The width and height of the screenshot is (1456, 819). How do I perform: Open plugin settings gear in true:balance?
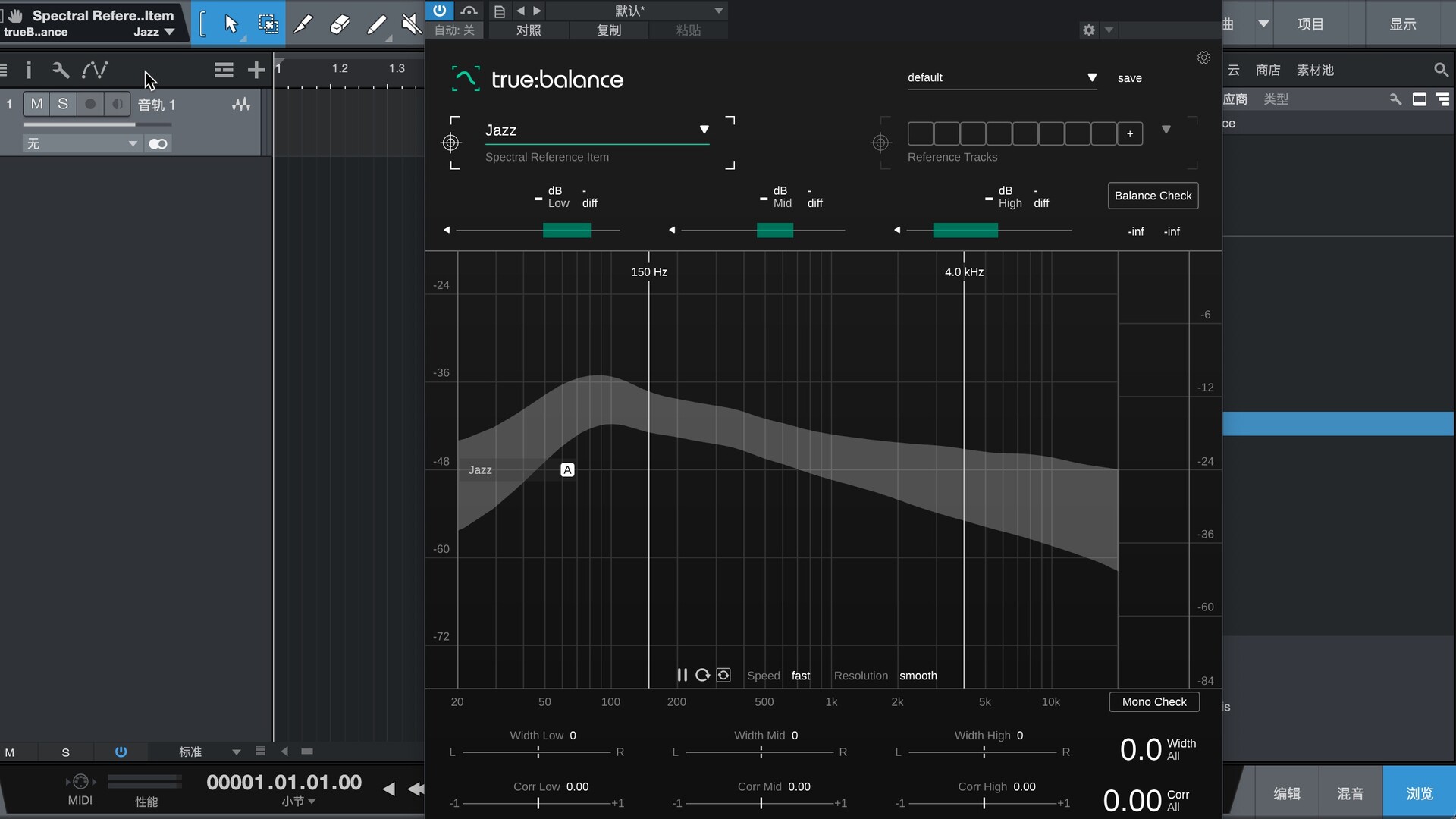click(1203, 58)
